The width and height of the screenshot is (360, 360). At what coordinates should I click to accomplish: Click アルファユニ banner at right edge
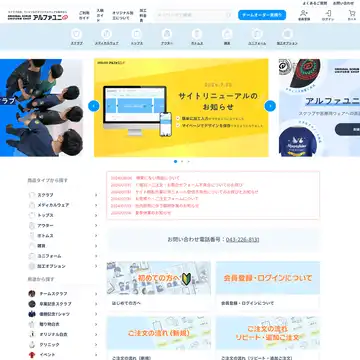click(x=319, y=108)
